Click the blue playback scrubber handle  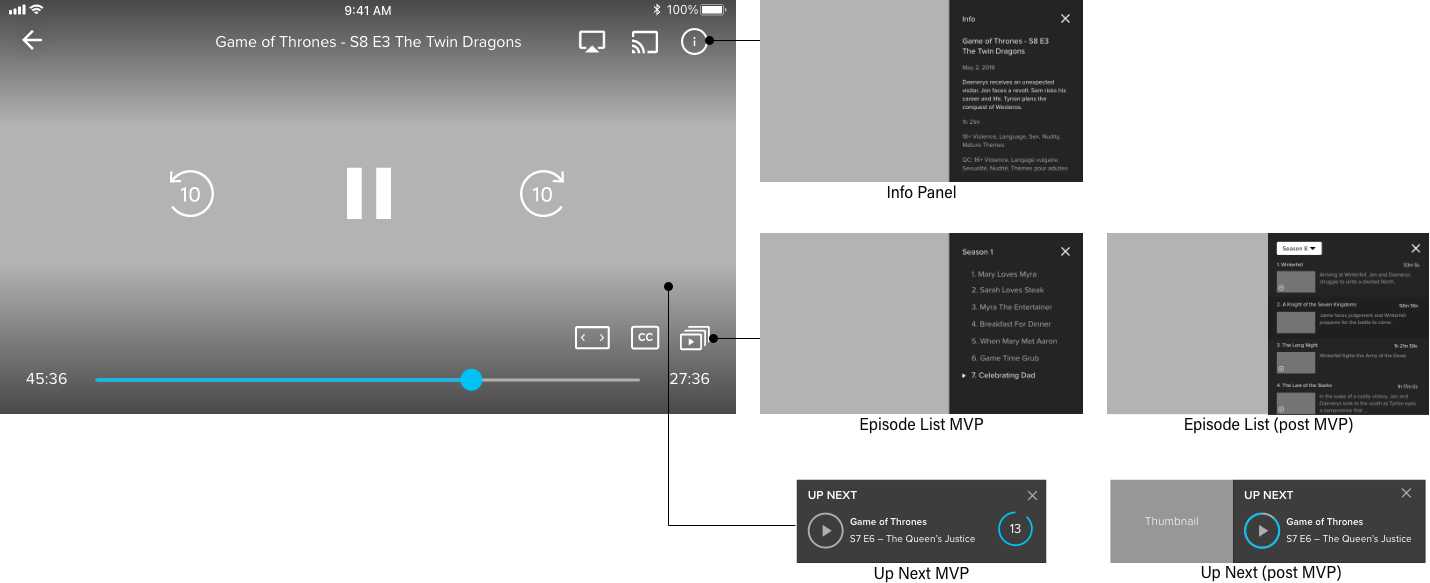[471, 380]
